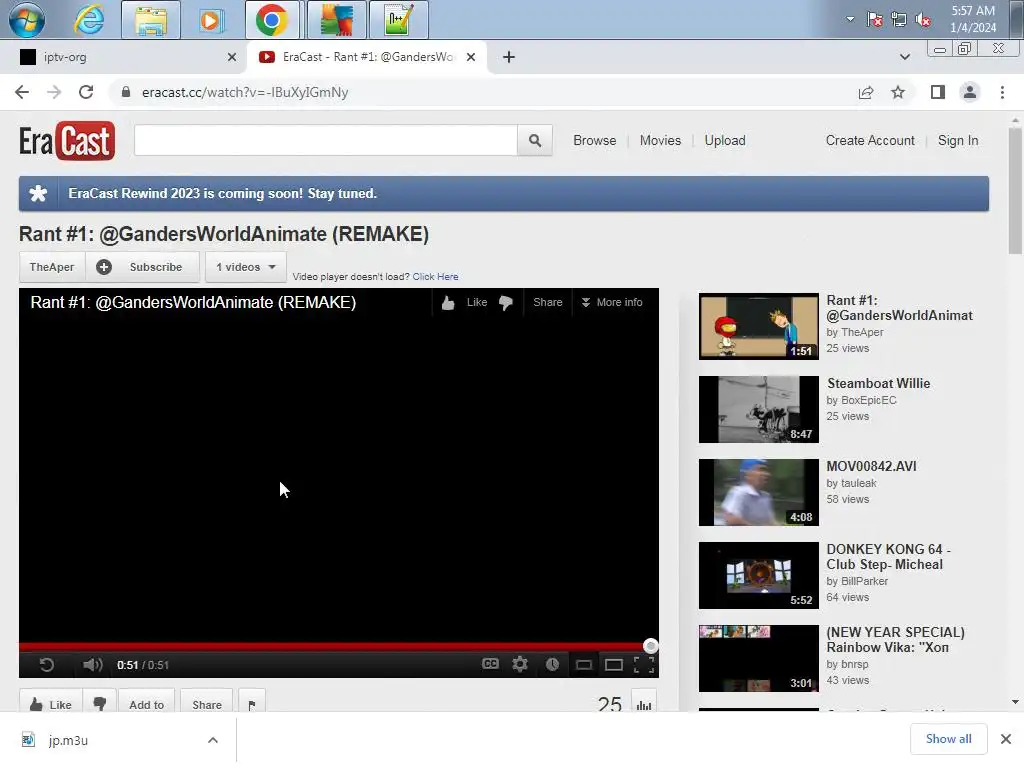Screen dimensions: 1024x768
Task: Switch player to large size
Action: [614, 665]
